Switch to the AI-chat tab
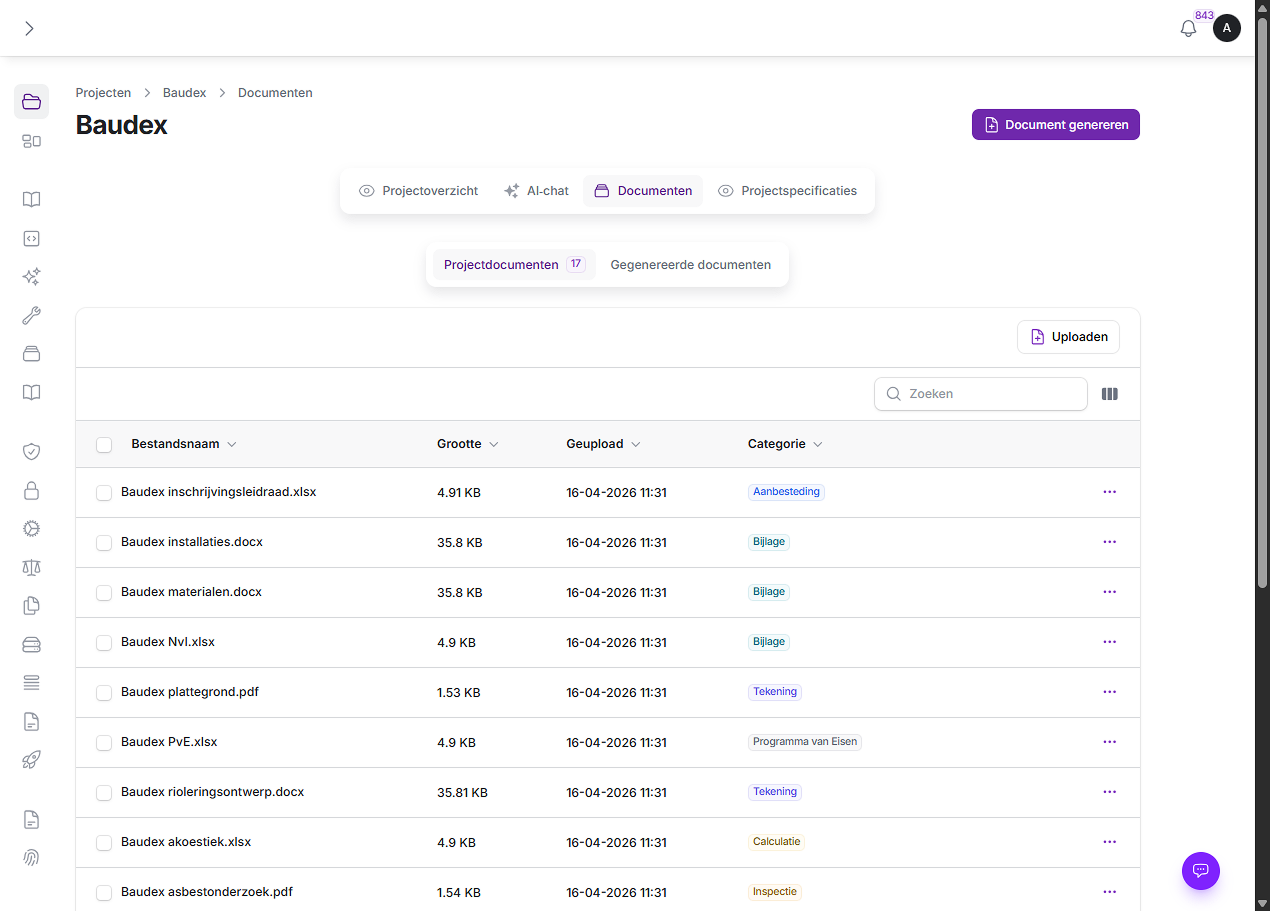Screen dimensions: 1270x911 537,191
